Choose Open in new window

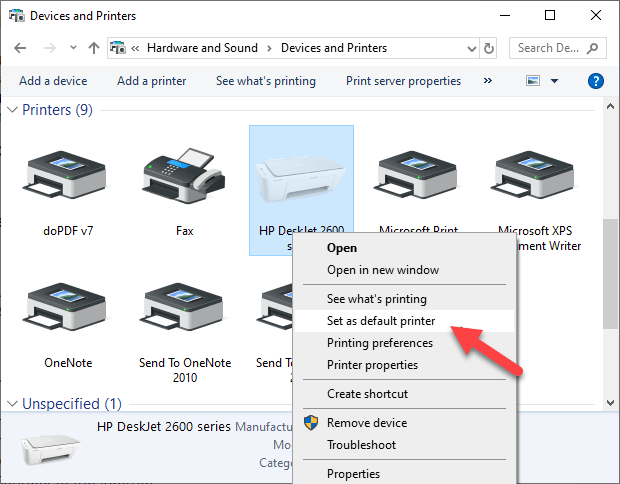tap(404, 270)
